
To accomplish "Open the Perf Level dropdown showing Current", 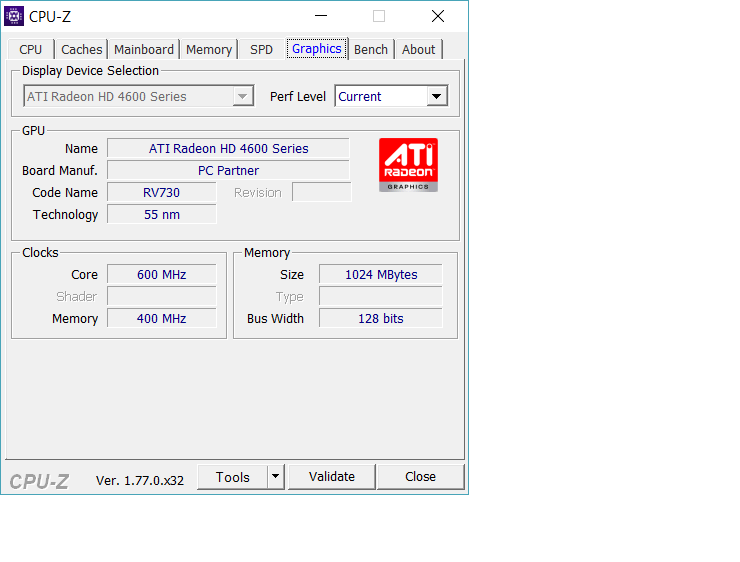I will coord(391,96).
